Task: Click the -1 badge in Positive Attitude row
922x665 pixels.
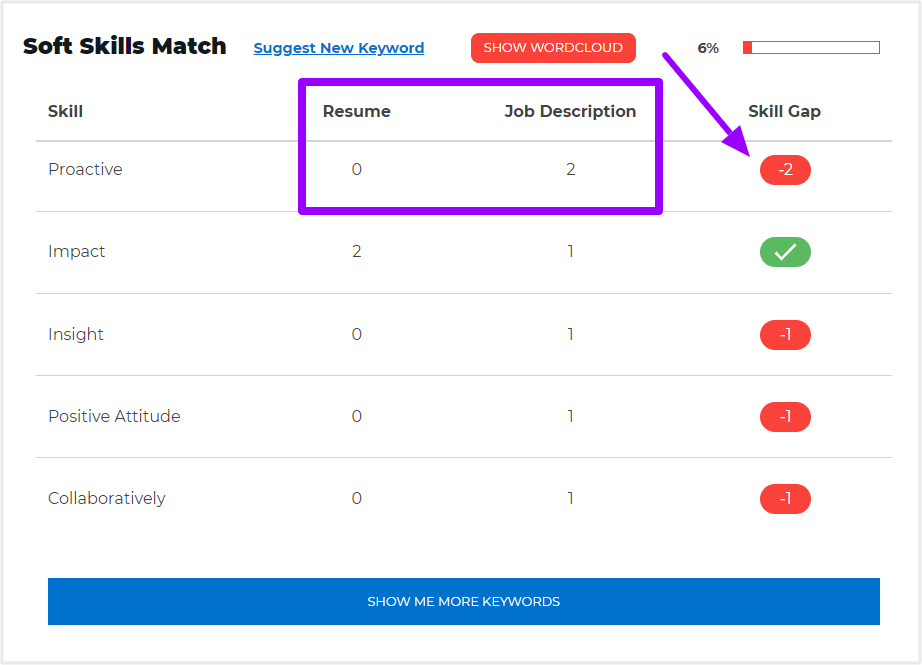Action: [x=785, y=417]
